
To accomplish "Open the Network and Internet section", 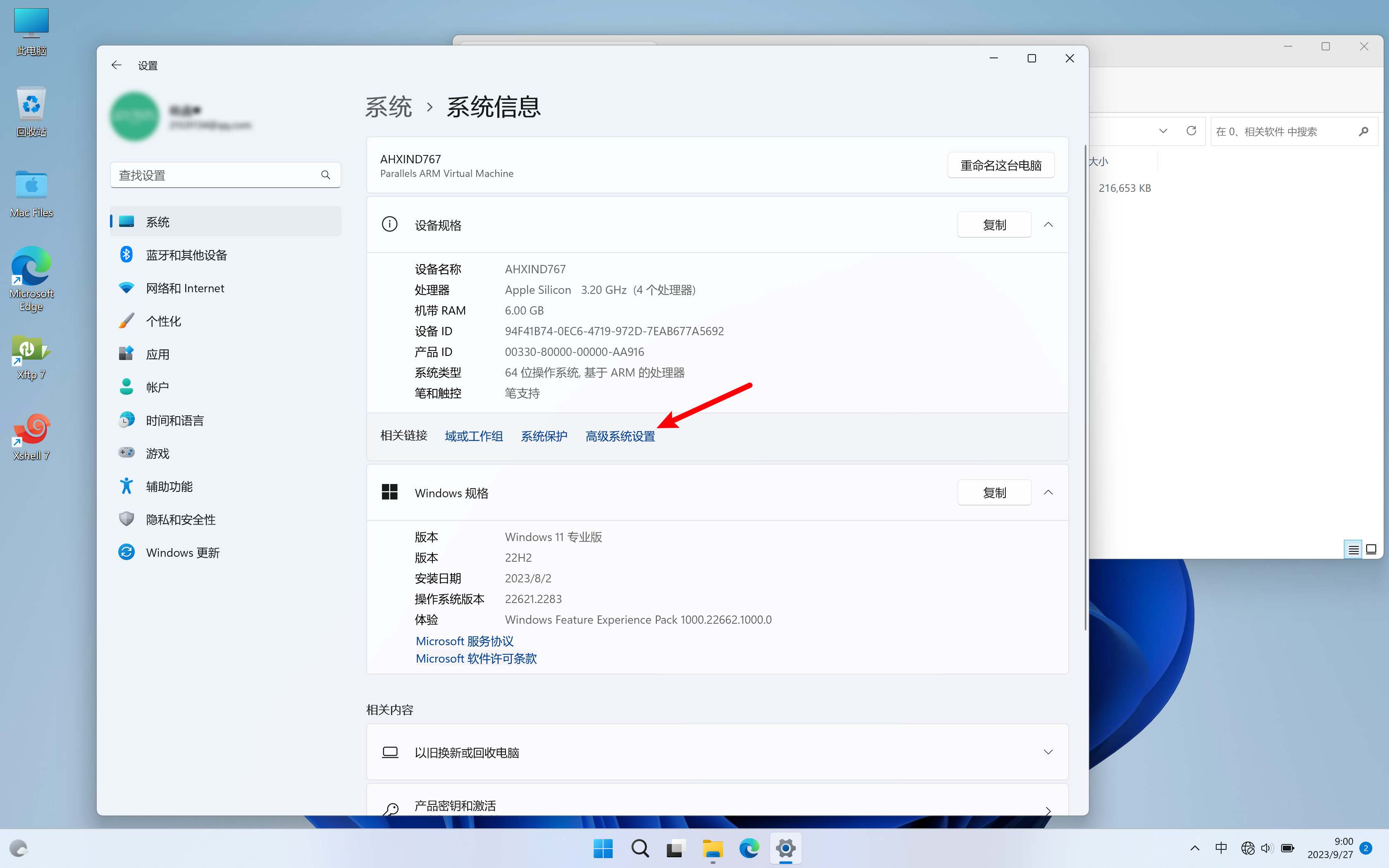I will coord(185,288).
